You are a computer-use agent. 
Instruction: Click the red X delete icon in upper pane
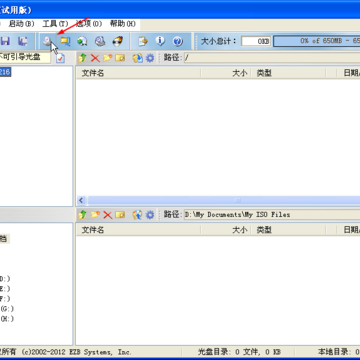pos(95,58)
